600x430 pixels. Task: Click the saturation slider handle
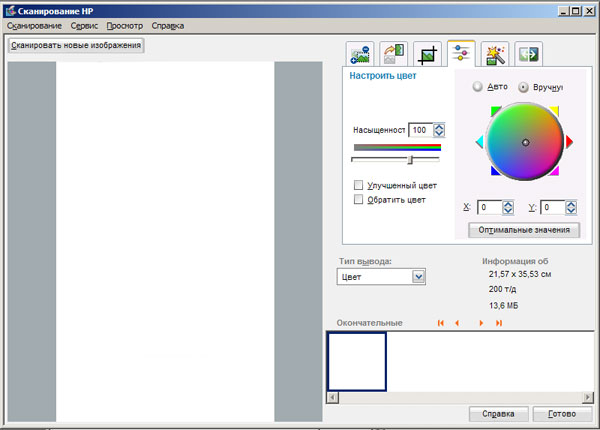[x=410, y=160]
